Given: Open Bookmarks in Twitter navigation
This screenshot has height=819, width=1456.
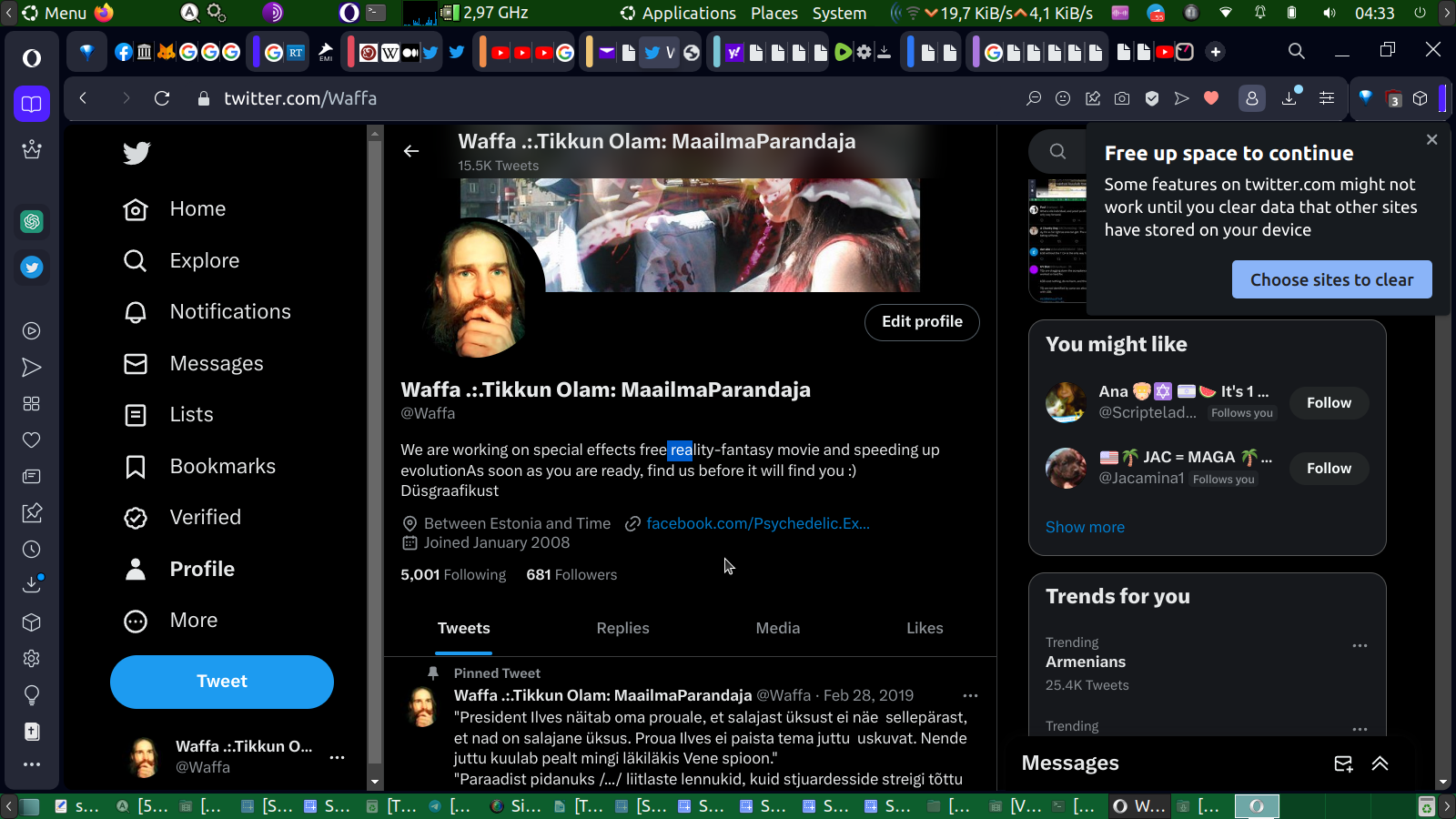Looking at the screenshot, I should (x=200, y=467).
